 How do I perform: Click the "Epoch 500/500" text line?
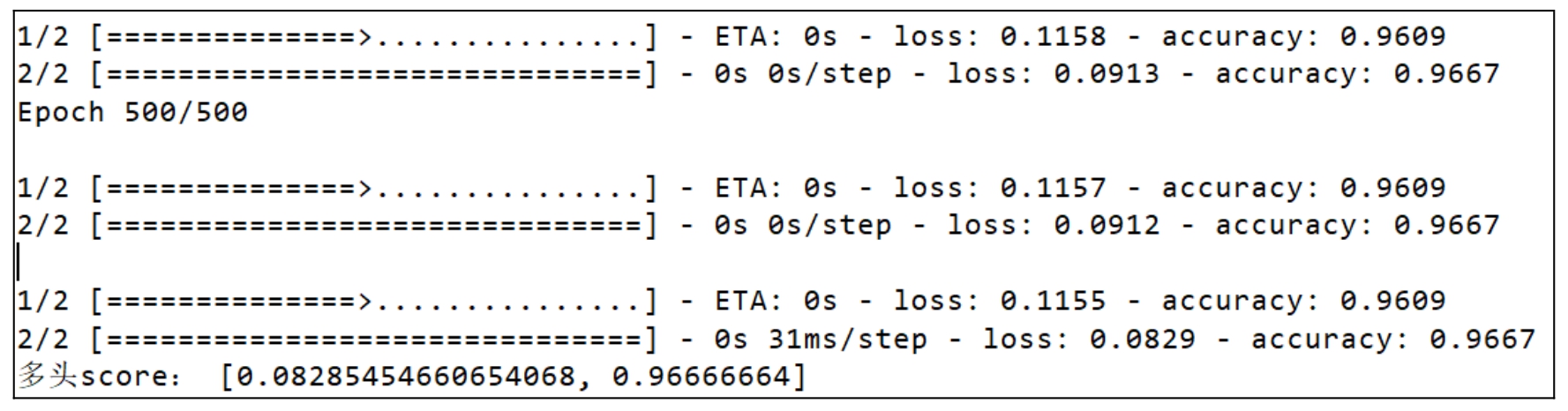click(132, 113)
